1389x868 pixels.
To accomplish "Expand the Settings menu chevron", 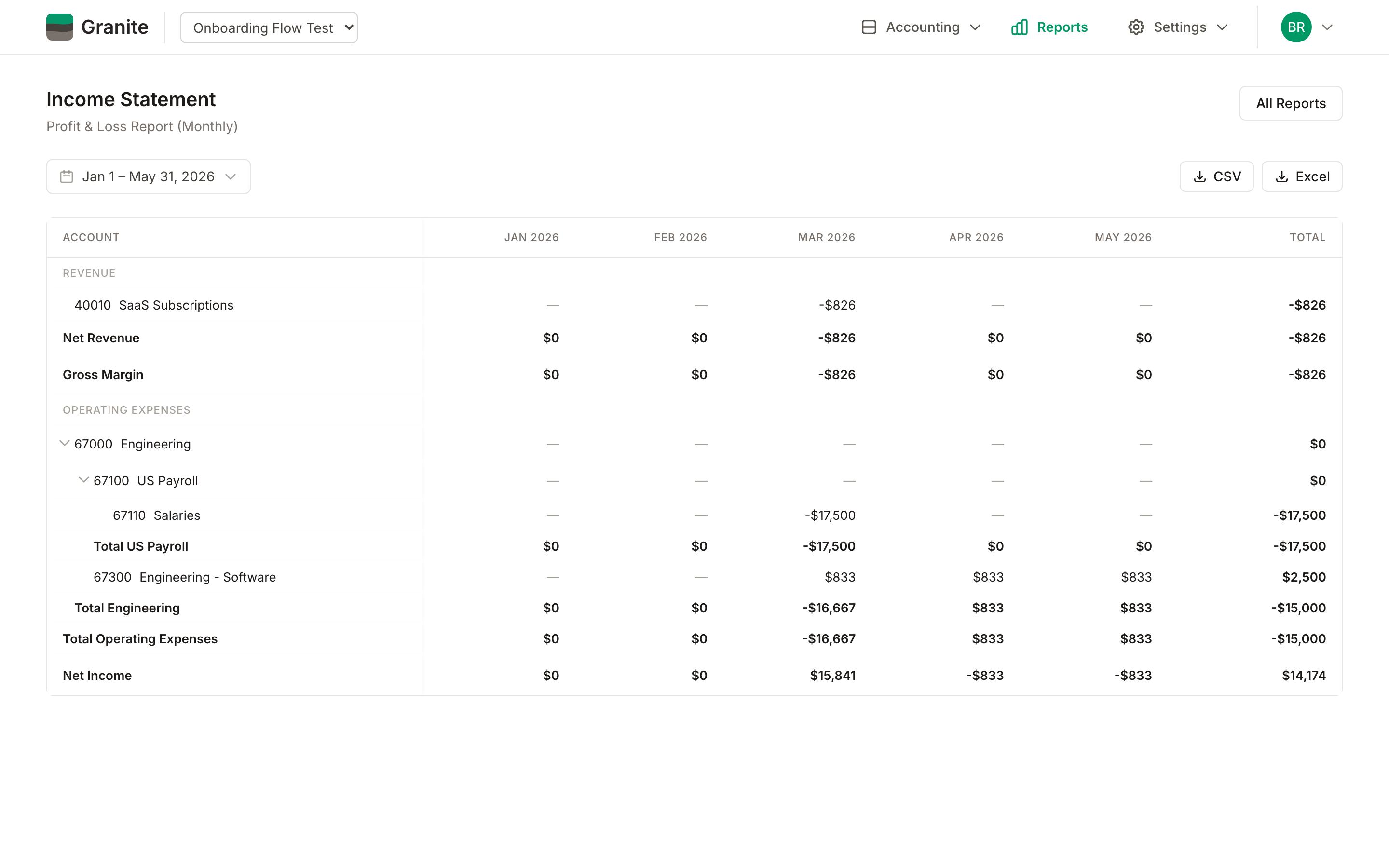I will [1223, 27].
